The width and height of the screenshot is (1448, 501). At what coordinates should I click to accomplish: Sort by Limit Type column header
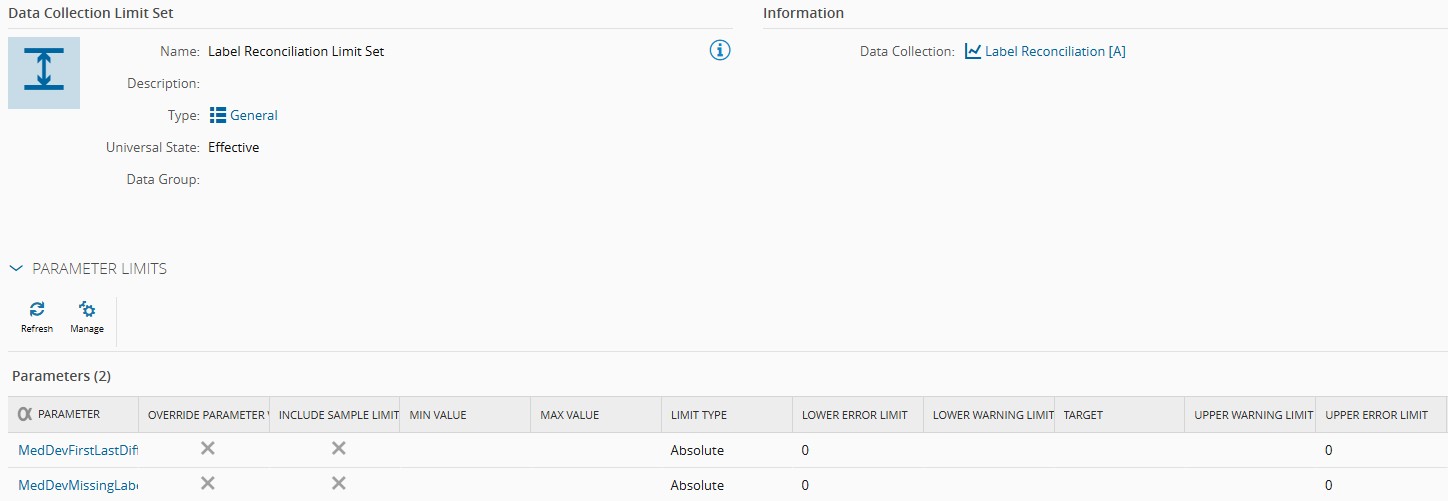coord(699,415)
